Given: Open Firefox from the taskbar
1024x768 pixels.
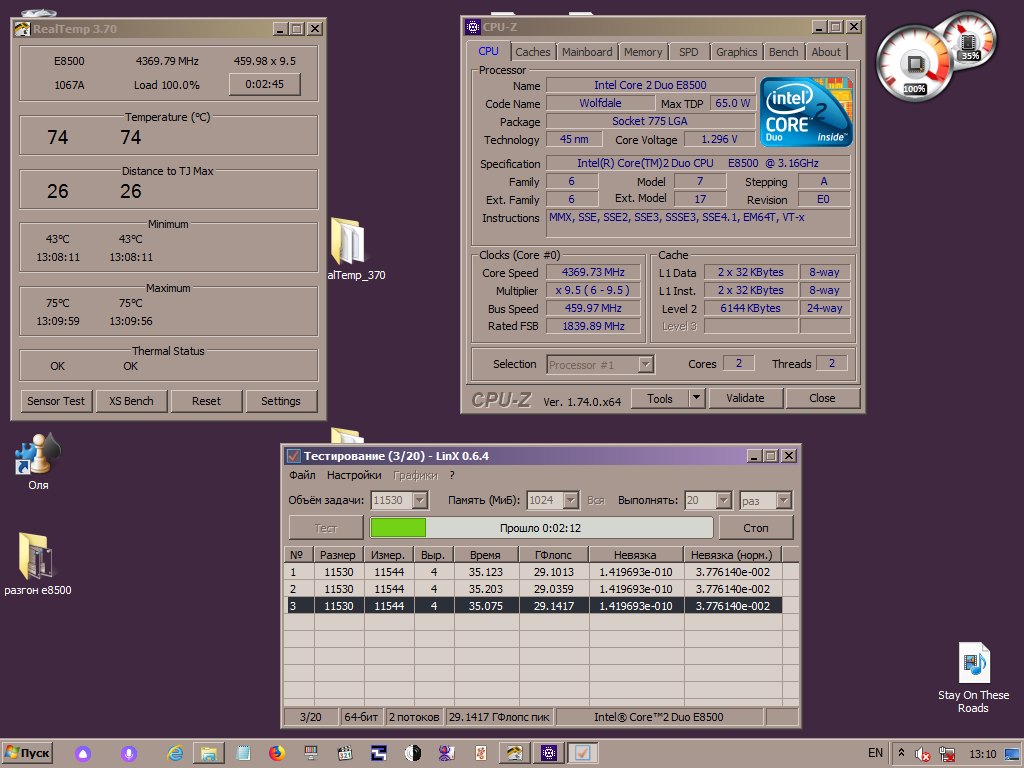Looking at the screenshot, I should 277,753.
